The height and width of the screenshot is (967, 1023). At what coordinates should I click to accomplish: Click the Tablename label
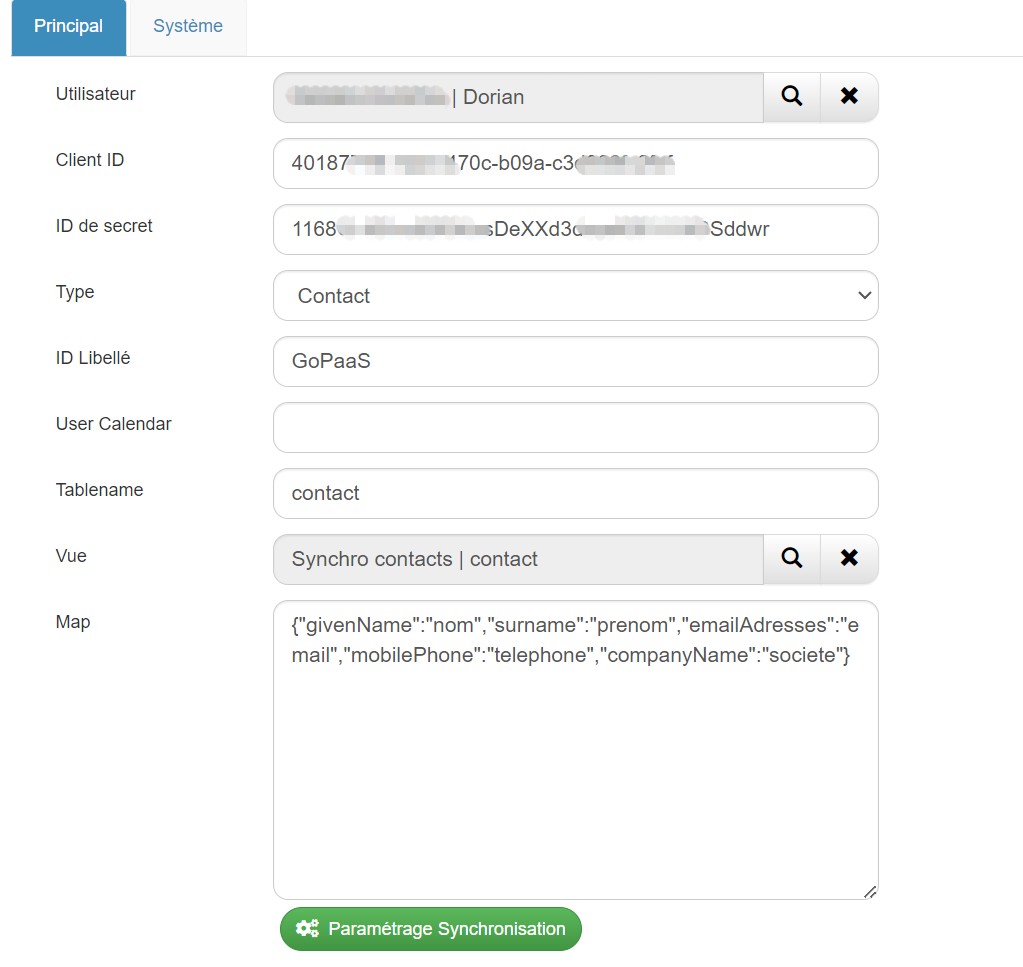coord(99,490)
